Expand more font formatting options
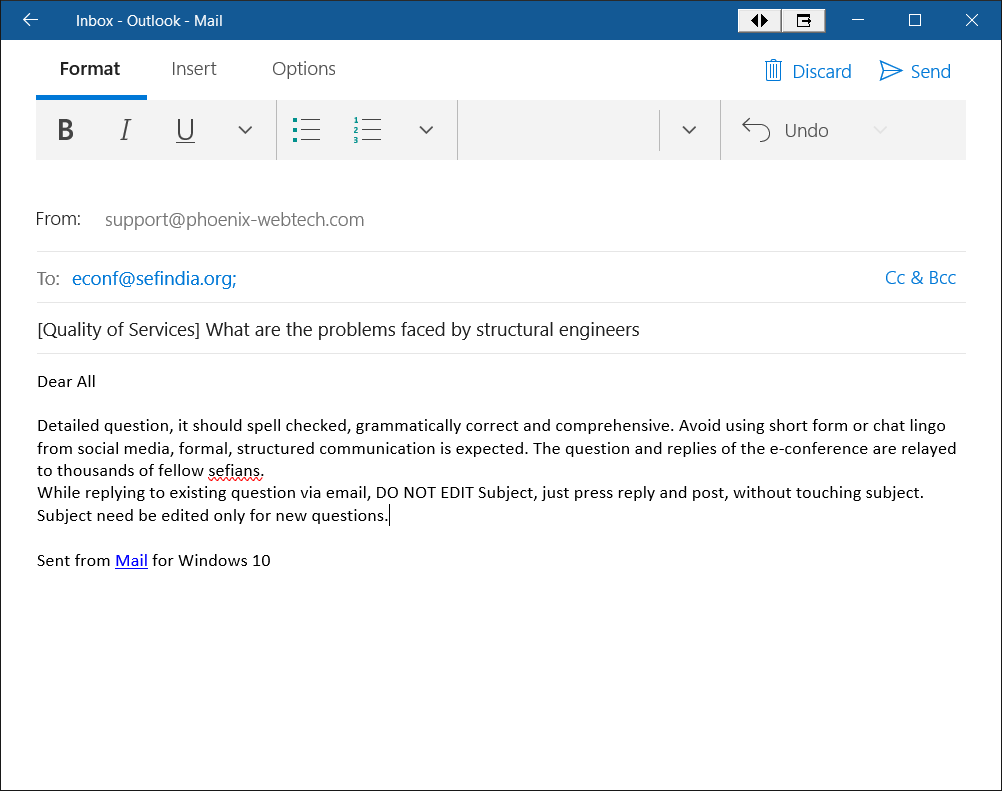The width and height of the screenshot is (1002, 791). coord(245,130)
